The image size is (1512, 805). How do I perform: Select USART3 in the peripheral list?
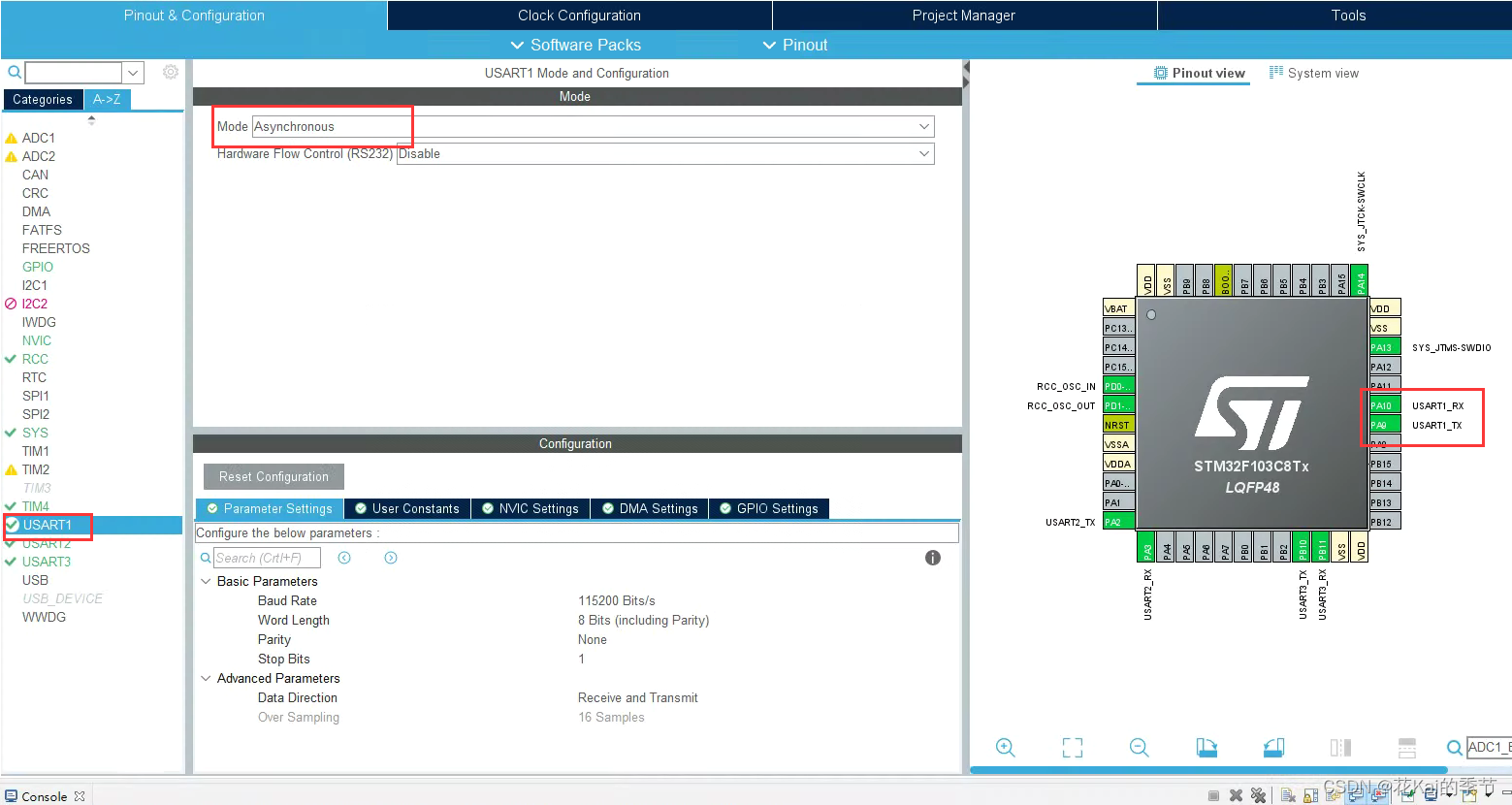point(47,562)
